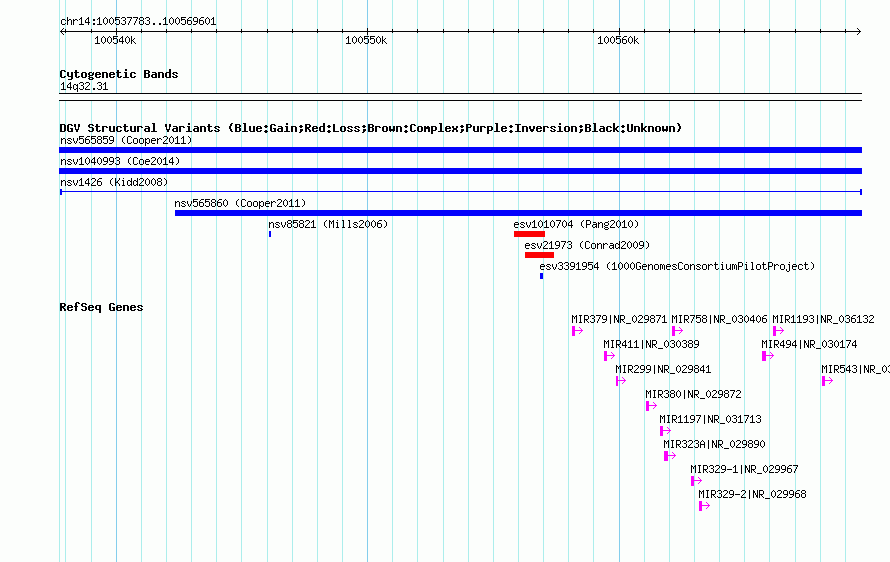This screenshot has width=890, height=562.
Task: Click the MIR380 gene arrow glyph
Action: tap(651, 406)
